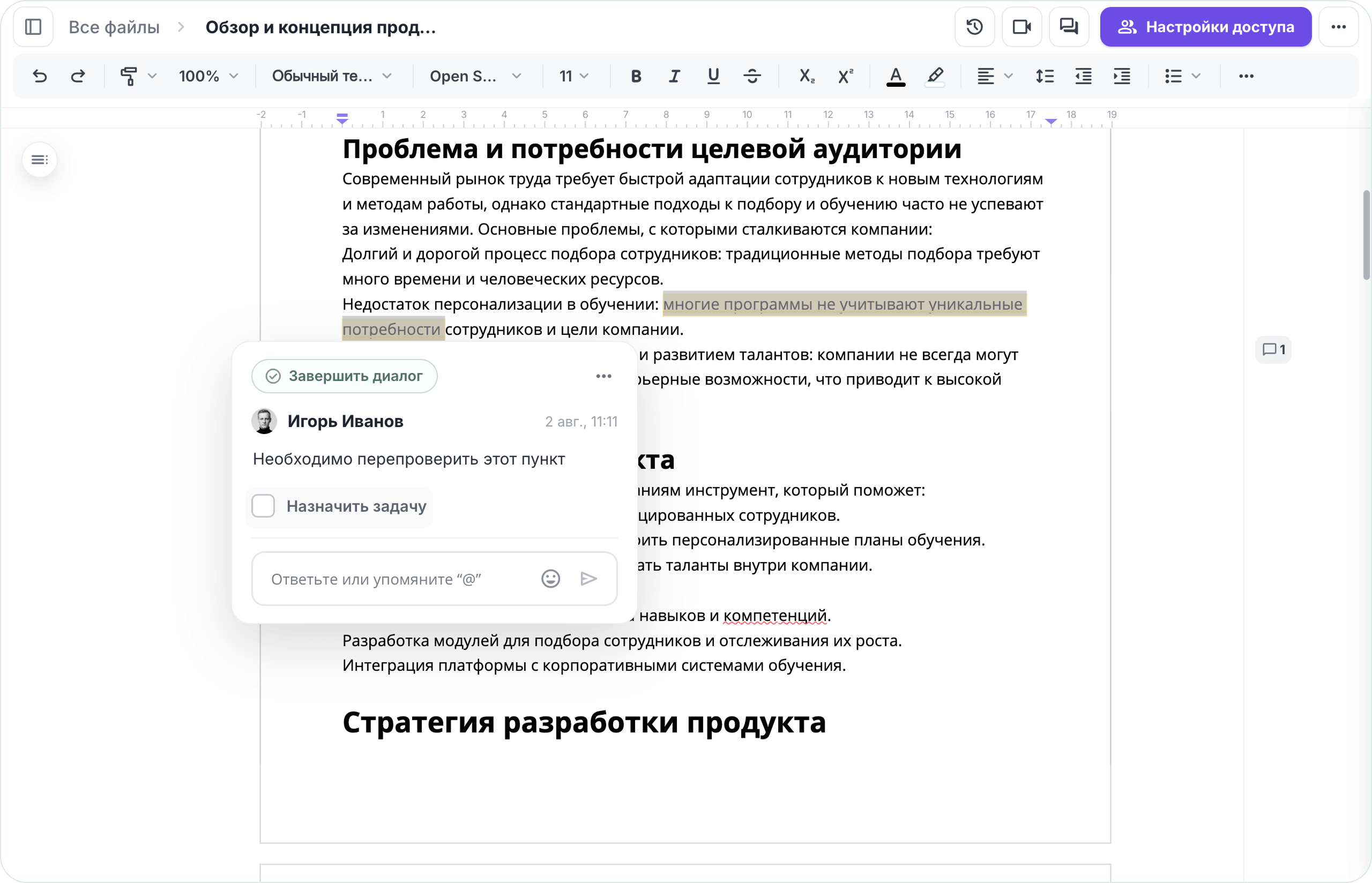
Task: Insert a bulleted list
Action: (x=1173, y=76)
